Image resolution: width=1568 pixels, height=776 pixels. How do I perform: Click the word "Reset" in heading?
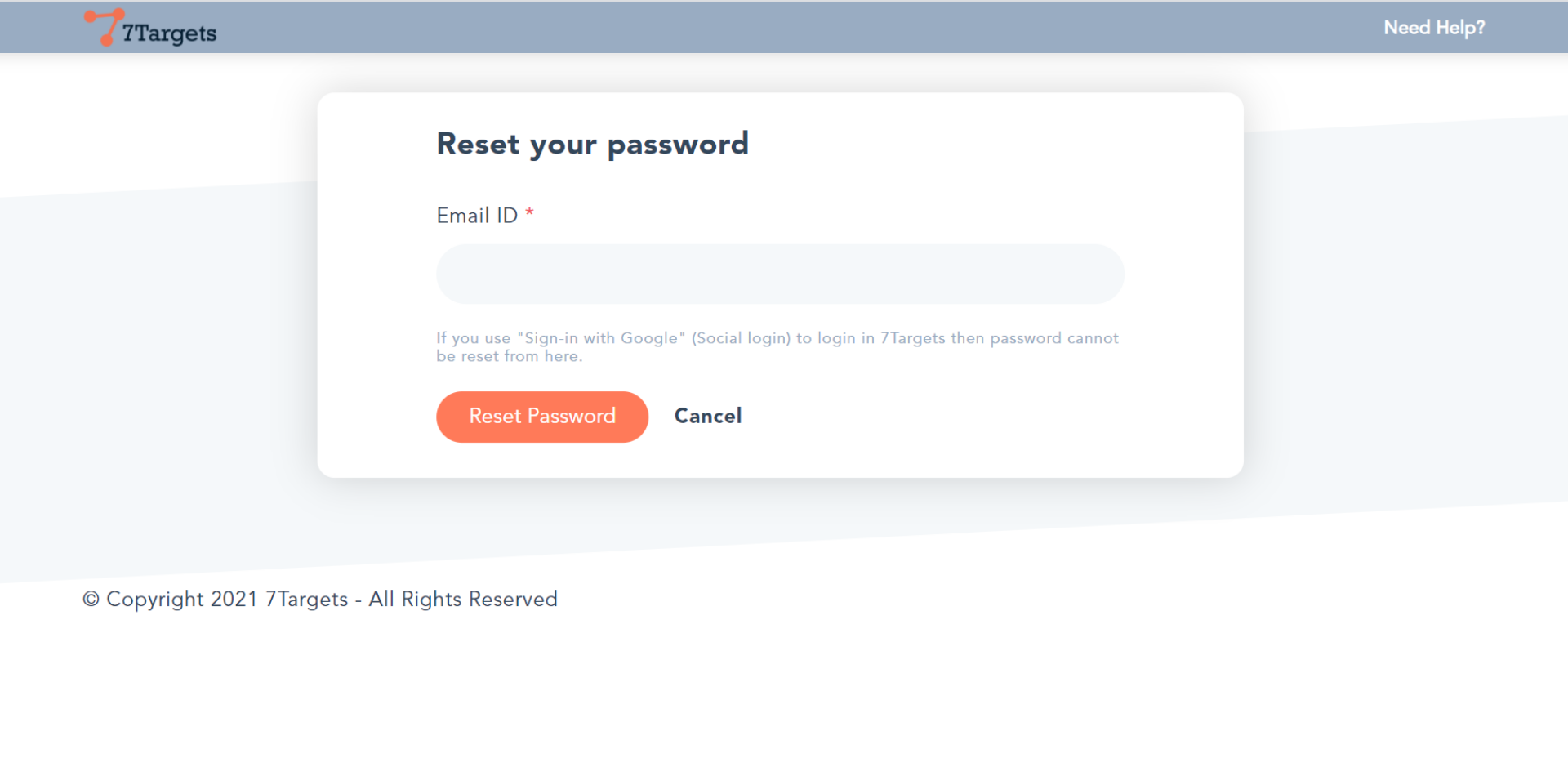coord(479,144)
